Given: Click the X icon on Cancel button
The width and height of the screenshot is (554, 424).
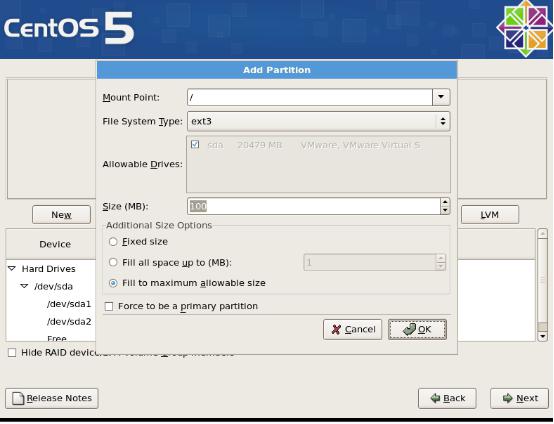Looking at the screenshot, I should click(x=336, y=330).
